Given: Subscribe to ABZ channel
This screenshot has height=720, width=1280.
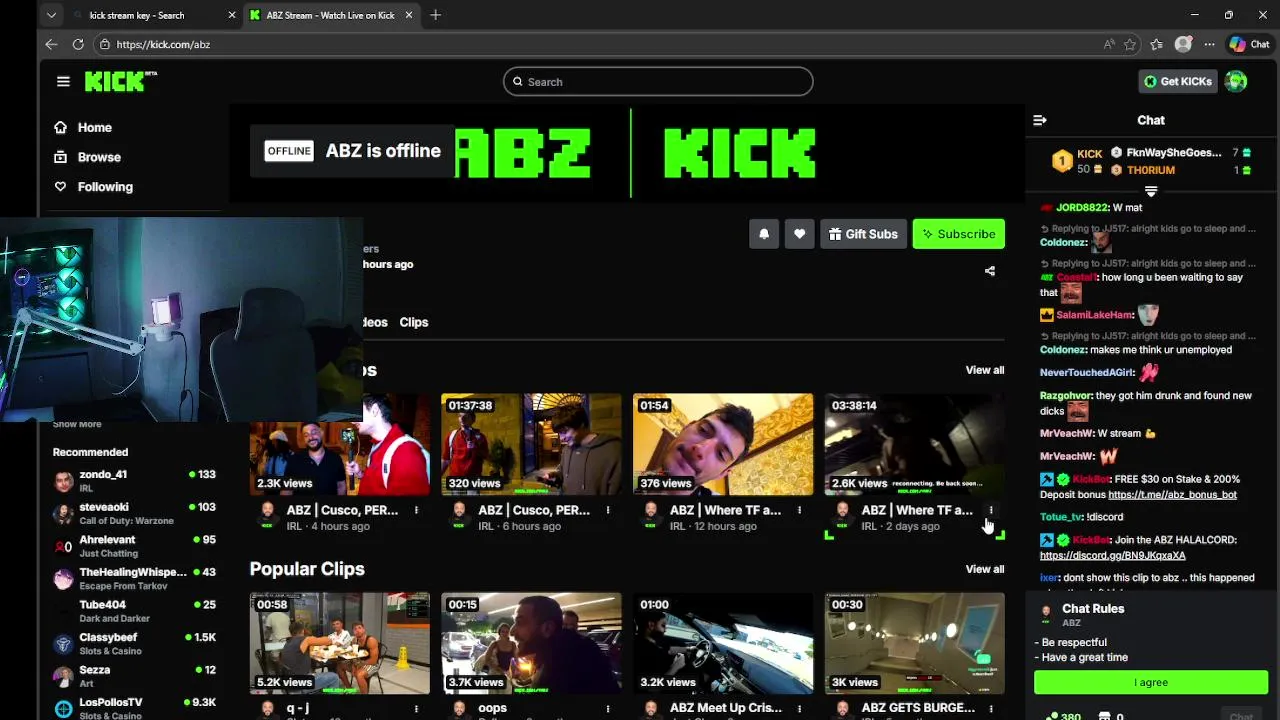Looking at the screenshot, I should (x=958, y=234).
